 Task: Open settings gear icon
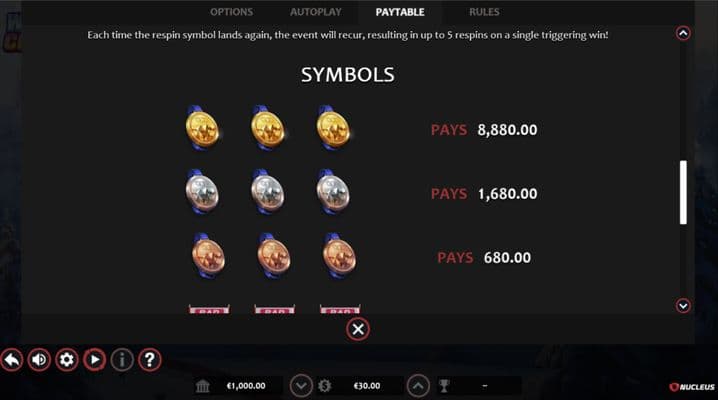(x=67, y=360)
